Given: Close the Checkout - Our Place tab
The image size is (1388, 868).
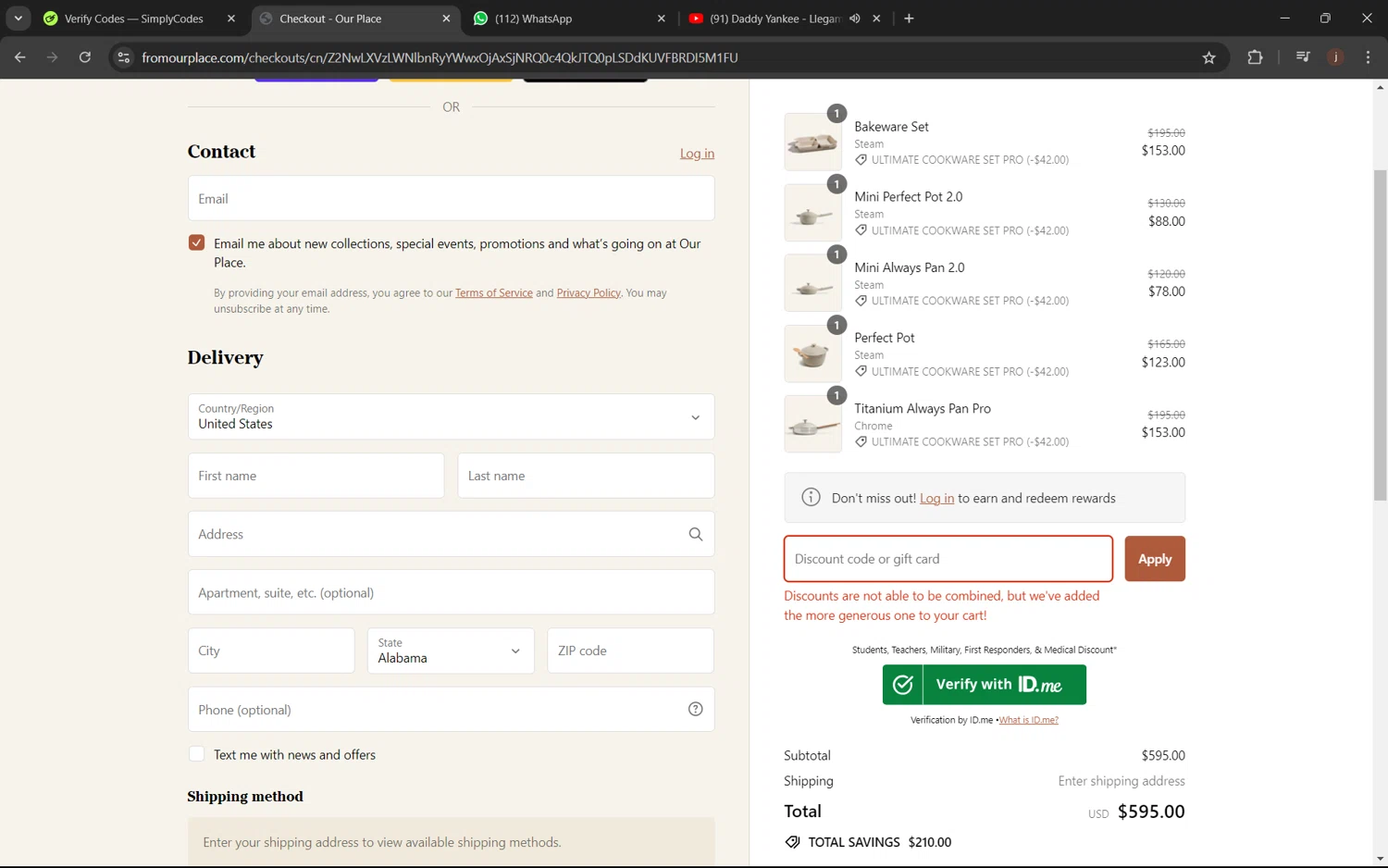Looking at the screenshot, I should tap(446, 19).
